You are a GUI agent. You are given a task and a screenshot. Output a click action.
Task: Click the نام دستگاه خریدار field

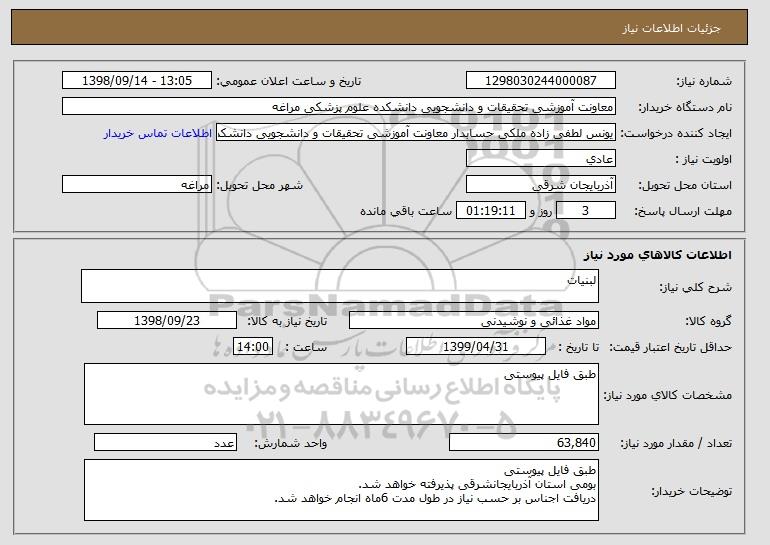(339, 107)
